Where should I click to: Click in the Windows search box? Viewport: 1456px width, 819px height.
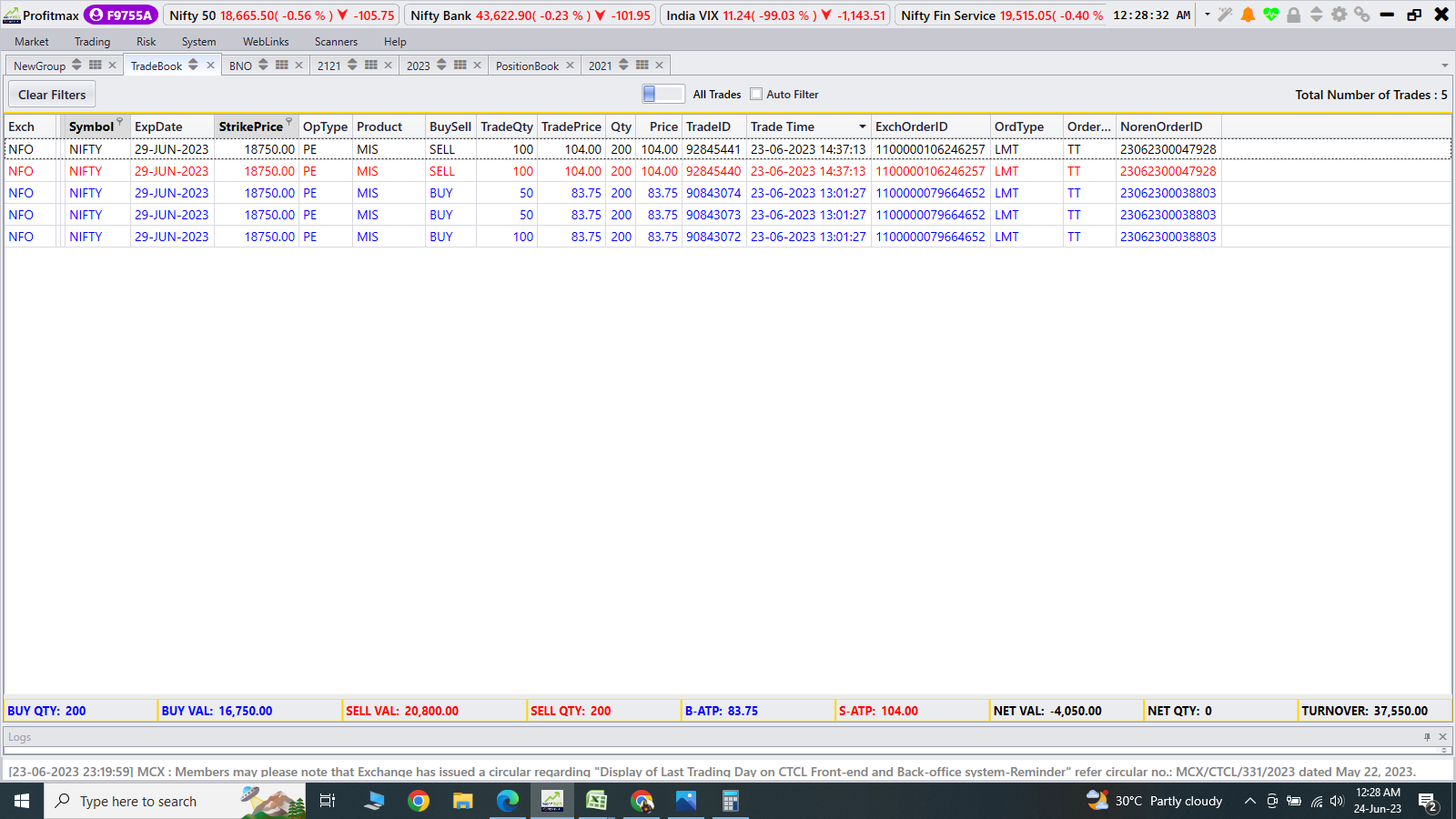pyautogui.click(x=175, y=801)
